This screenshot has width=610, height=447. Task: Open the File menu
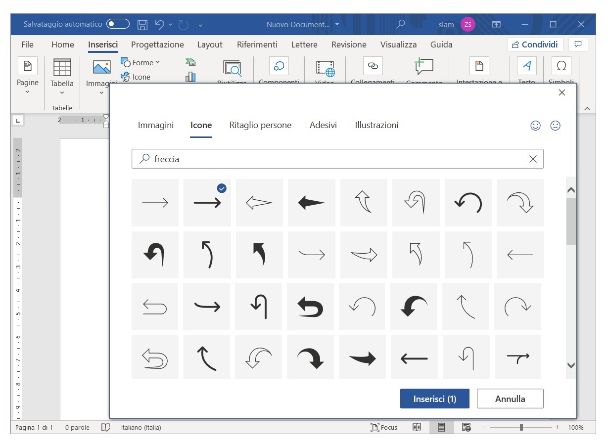[x=27, y=44]
